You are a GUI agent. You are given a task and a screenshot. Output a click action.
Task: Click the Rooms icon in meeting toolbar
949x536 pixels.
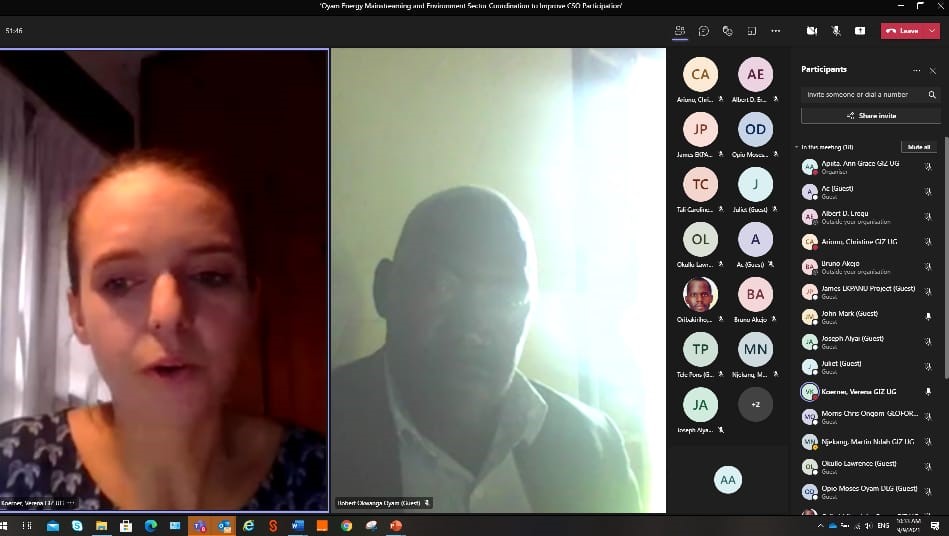click(752, 31)
